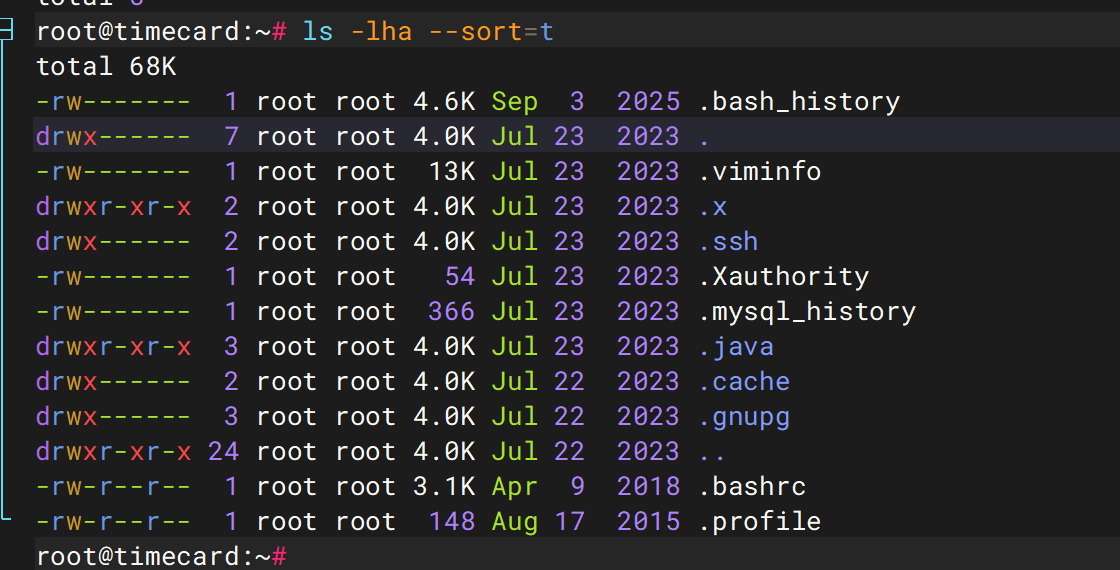Click the 'Sep' month of .bash_history
Screen dimensions: 1120x570
(514, 101)
